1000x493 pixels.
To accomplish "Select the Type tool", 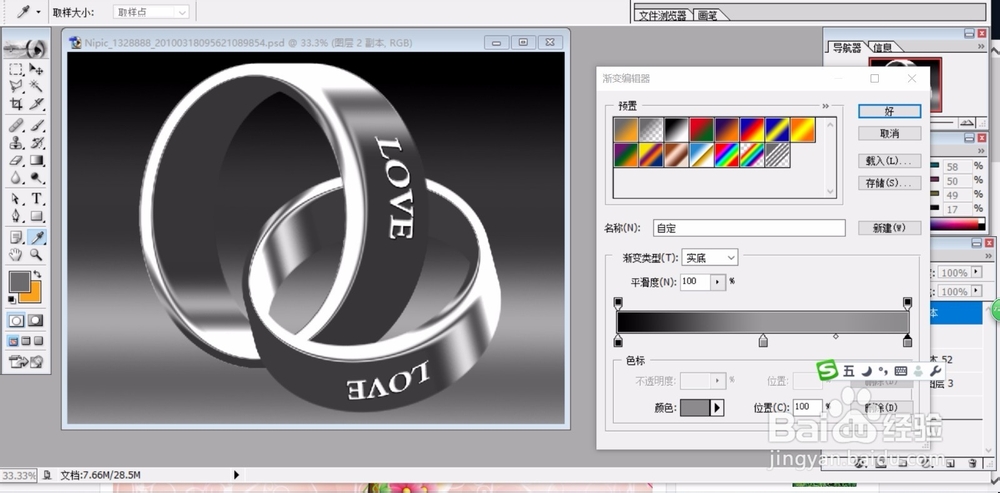I will (x=36, y=199).
